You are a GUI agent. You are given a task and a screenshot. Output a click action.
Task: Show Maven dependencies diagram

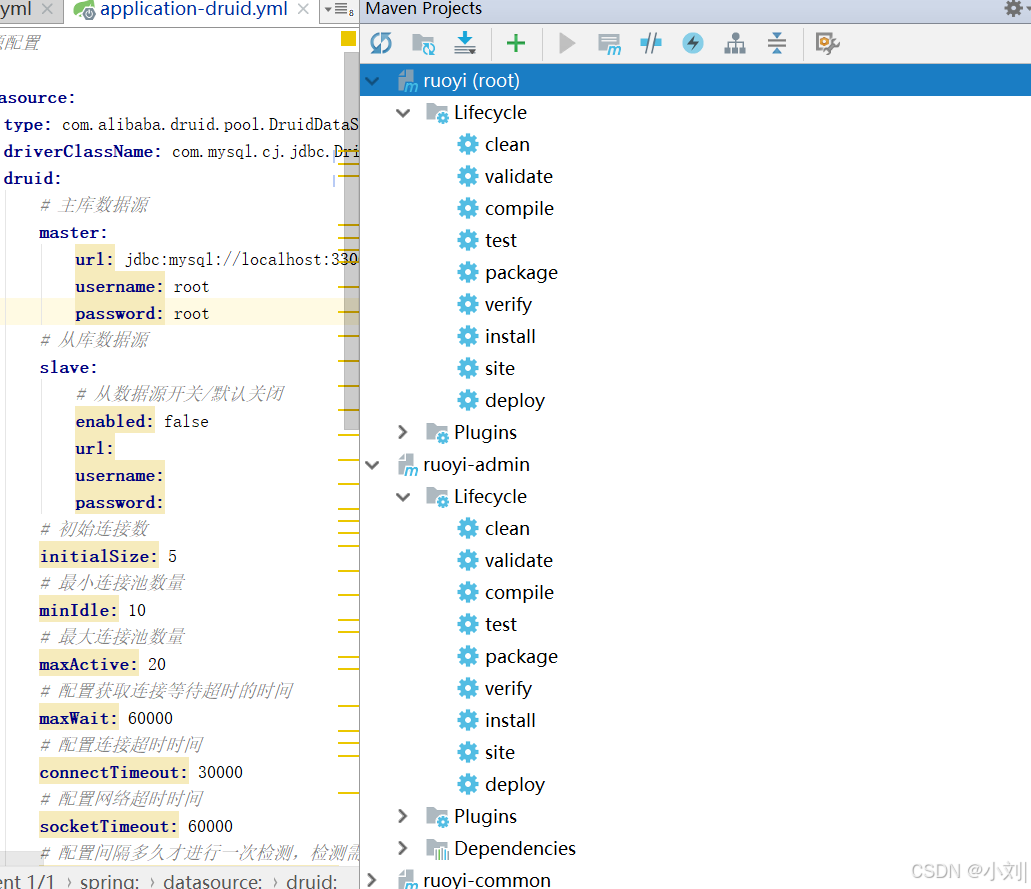point(735,43)
